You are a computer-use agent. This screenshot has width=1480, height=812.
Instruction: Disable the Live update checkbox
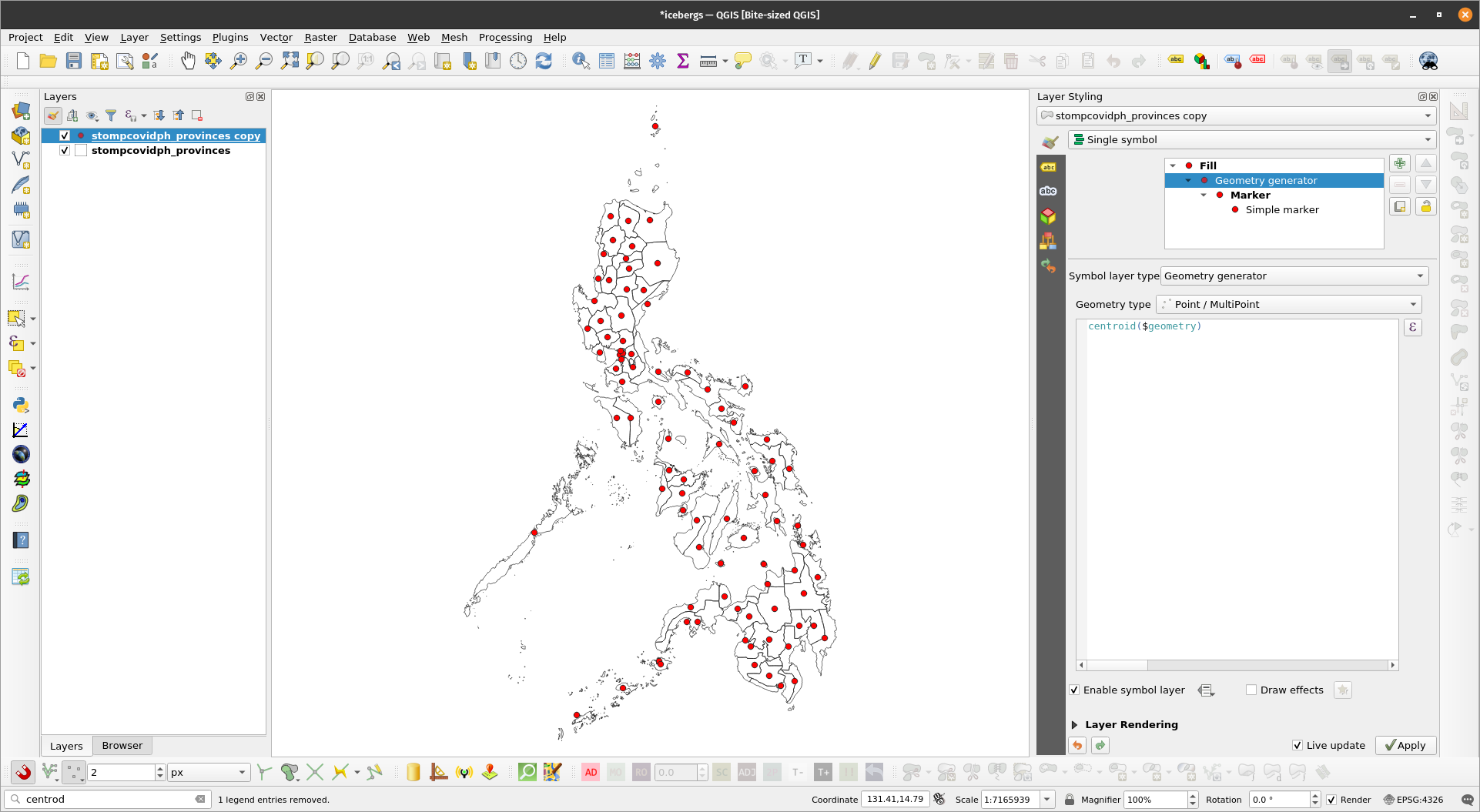pyautogui.click(x=1298, y=745)
